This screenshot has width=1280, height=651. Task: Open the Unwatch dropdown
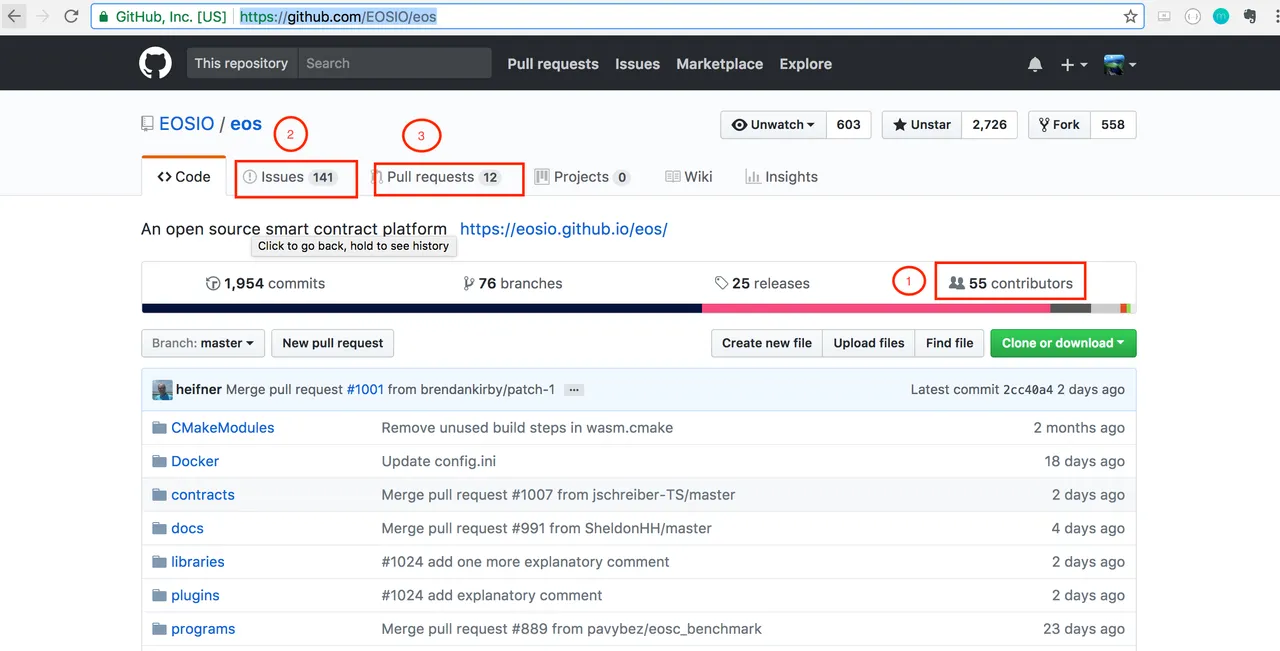[x=772, y=125]
